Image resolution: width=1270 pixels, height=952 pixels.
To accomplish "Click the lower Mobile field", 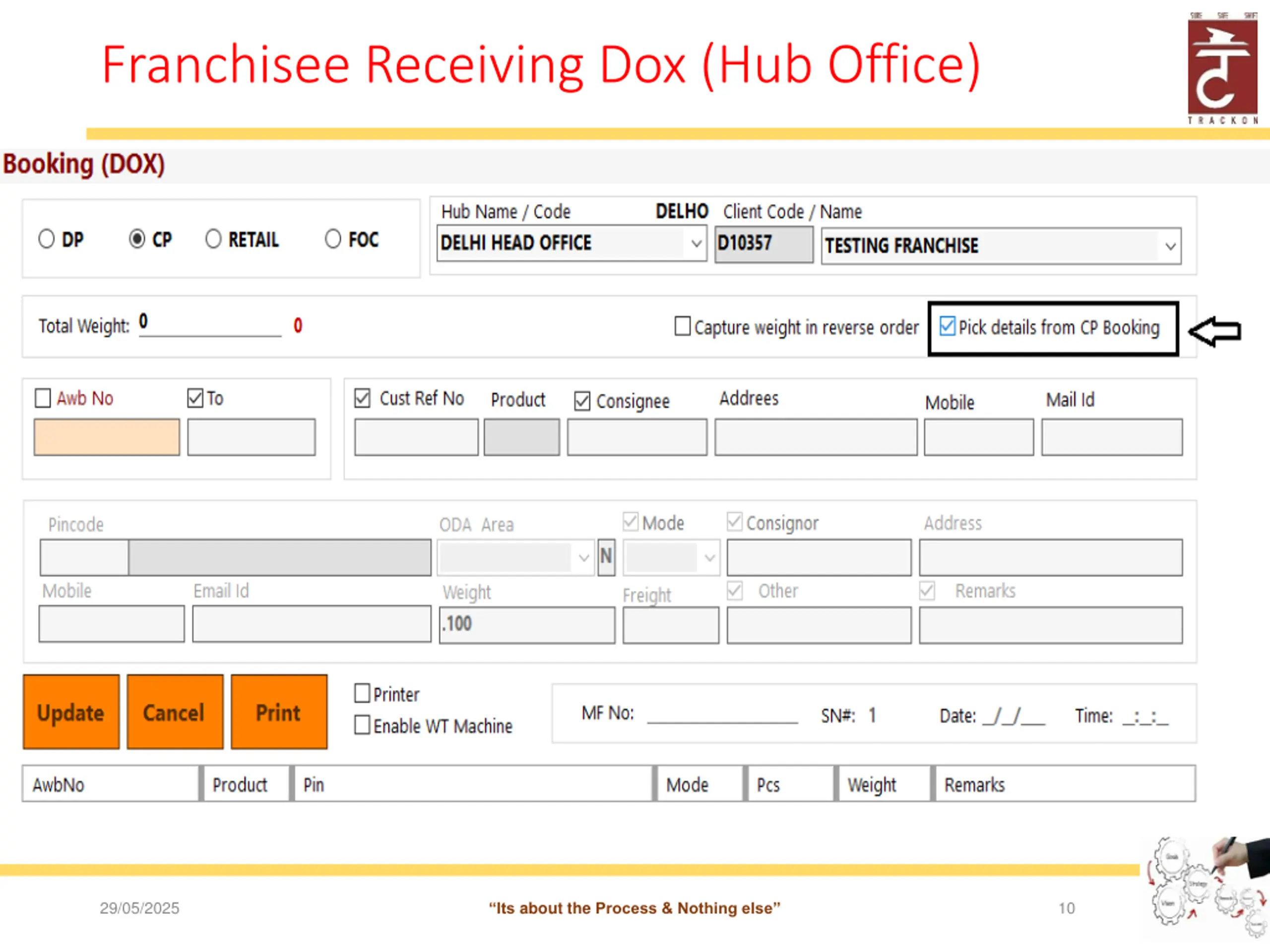I will pyautogui.click(x=112, y=624).
